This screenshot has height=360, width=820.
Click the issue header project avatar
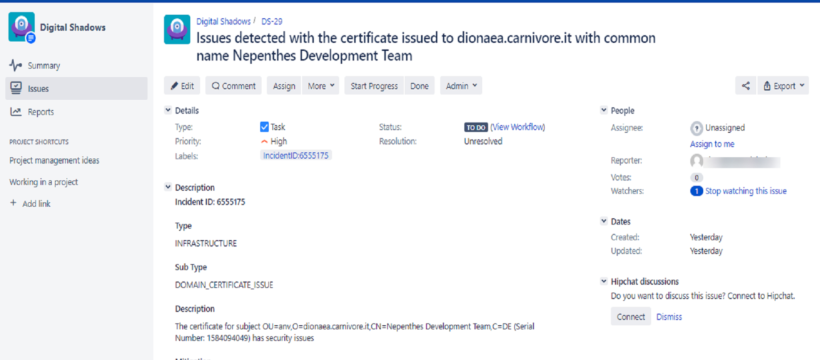pos(177,29)
